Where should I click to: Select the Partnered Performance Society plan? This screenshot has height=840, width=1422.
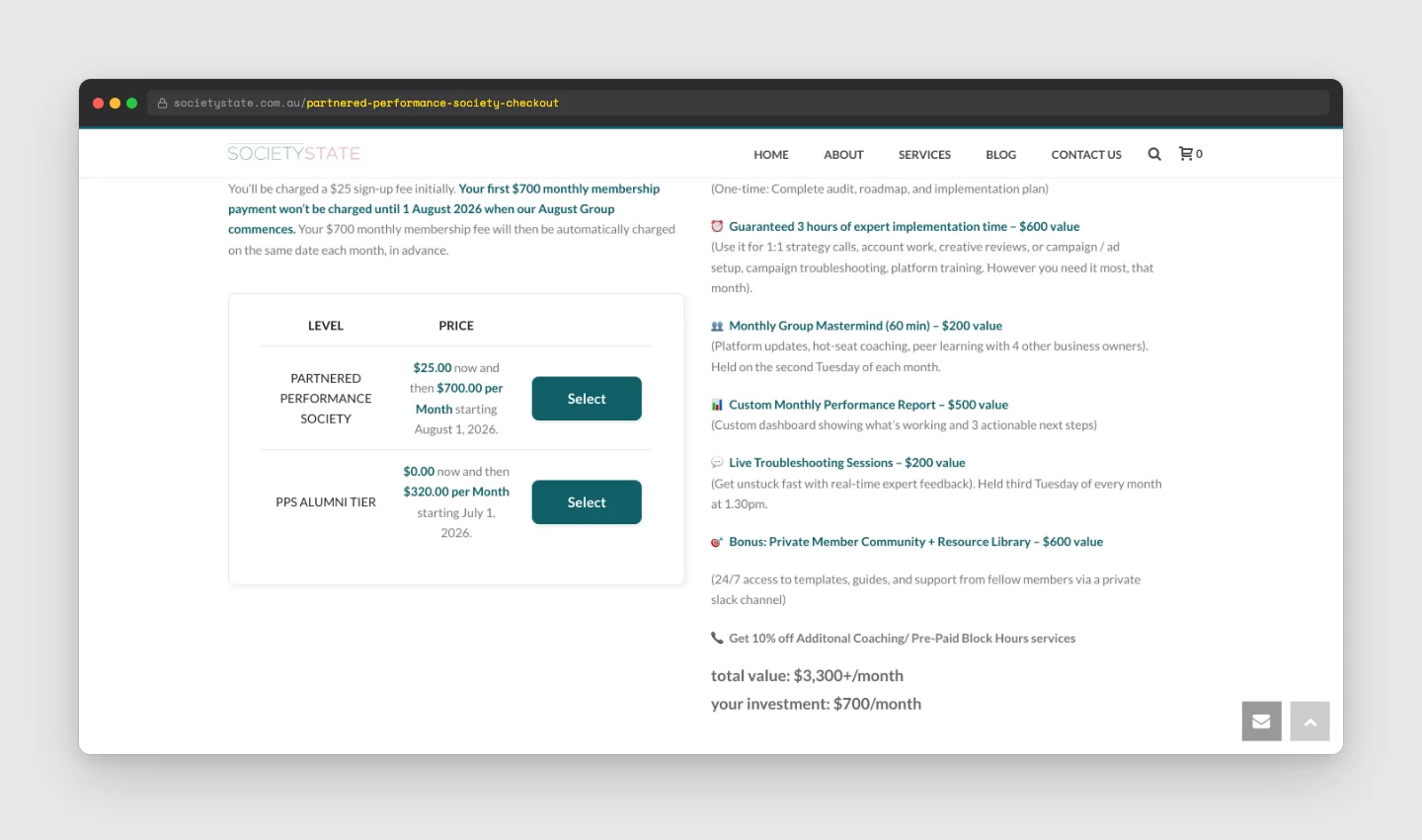(x=587, y=399)
